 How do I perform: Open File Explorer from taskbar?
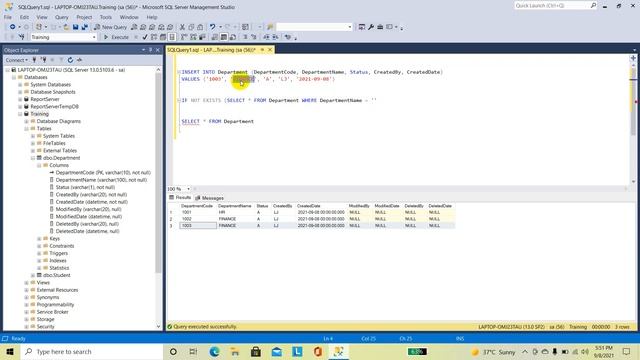[235, 351]
